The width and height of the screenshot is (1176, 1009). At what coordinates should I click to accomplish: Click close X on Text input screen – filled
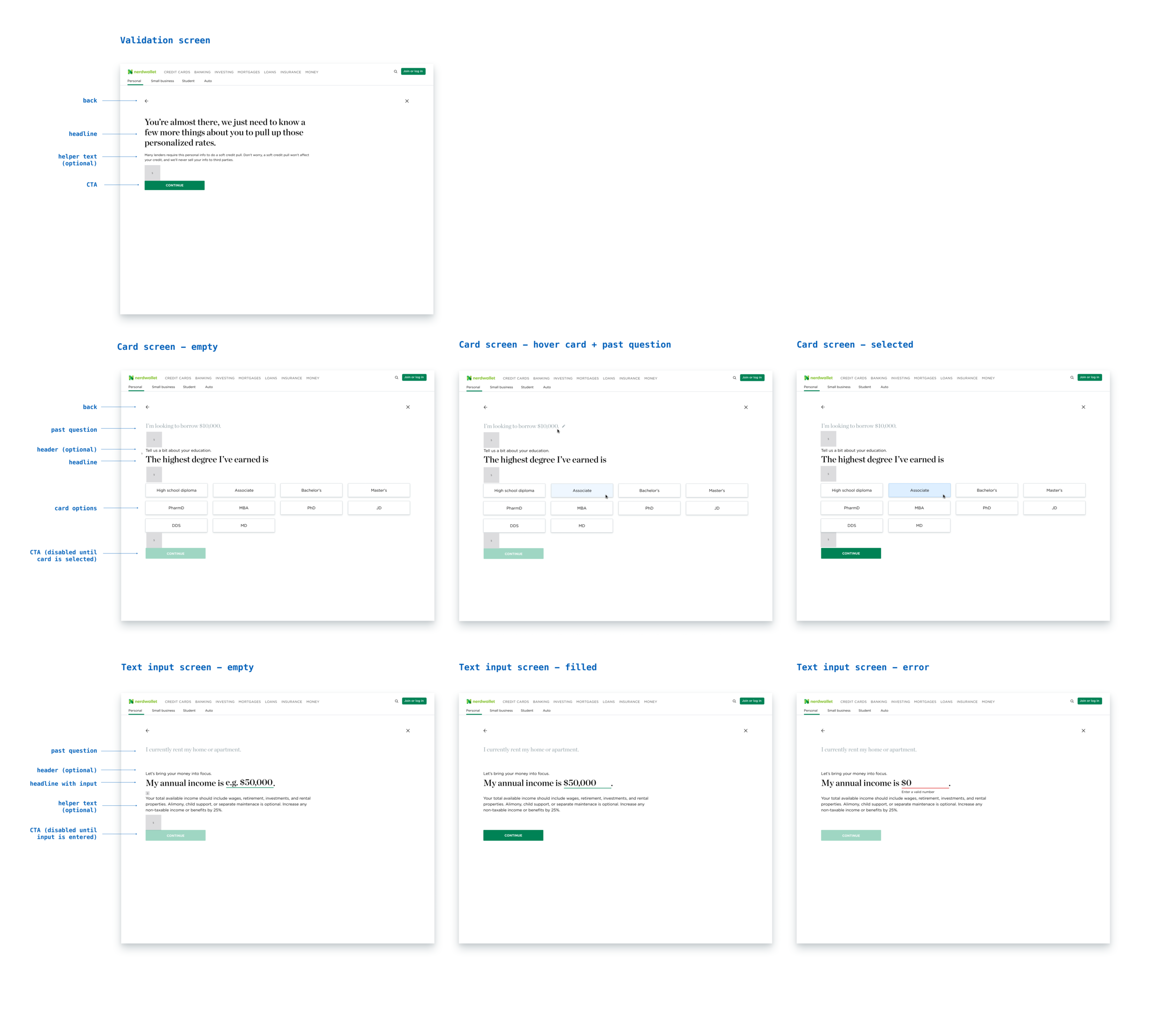(746, 731)
